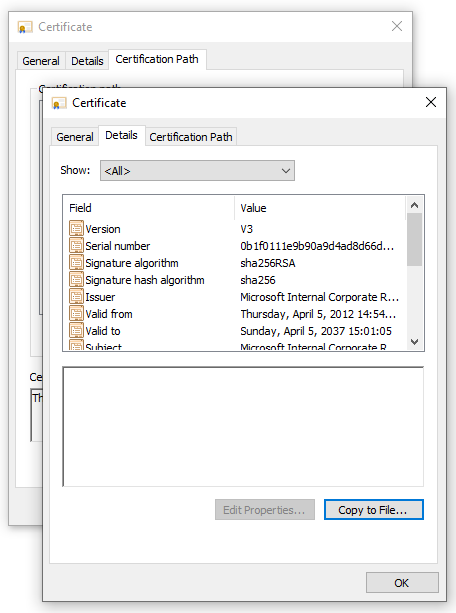
Task: Select the Signature hash algorithm row text
Action: tap(145, 280)
